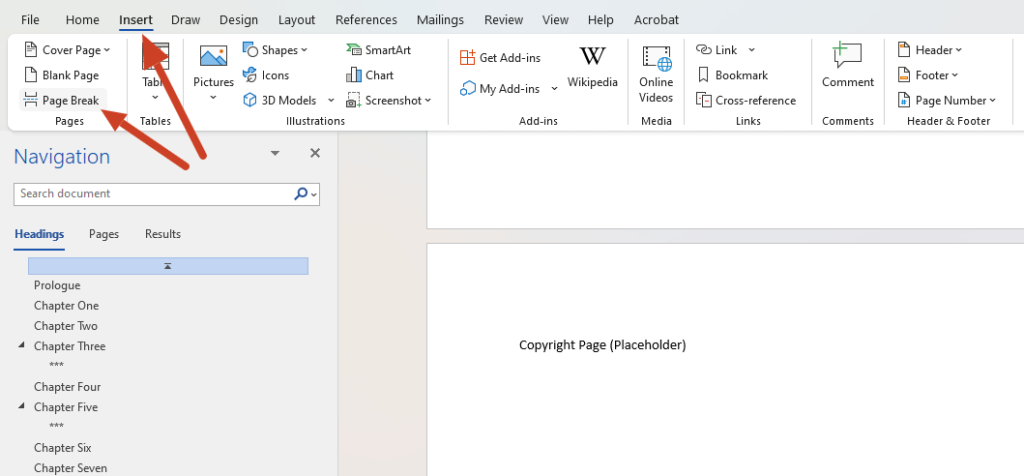Screen dimensions: 1024x476
Task: Switch to the Review tab
Action: point(504,20)
